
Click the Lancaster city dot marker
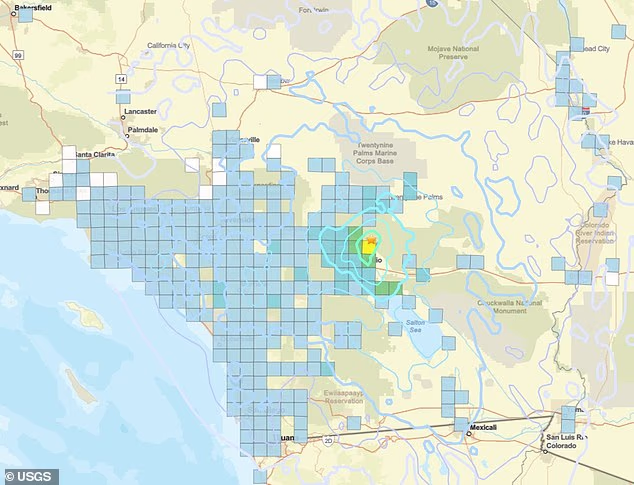(124, 118)
